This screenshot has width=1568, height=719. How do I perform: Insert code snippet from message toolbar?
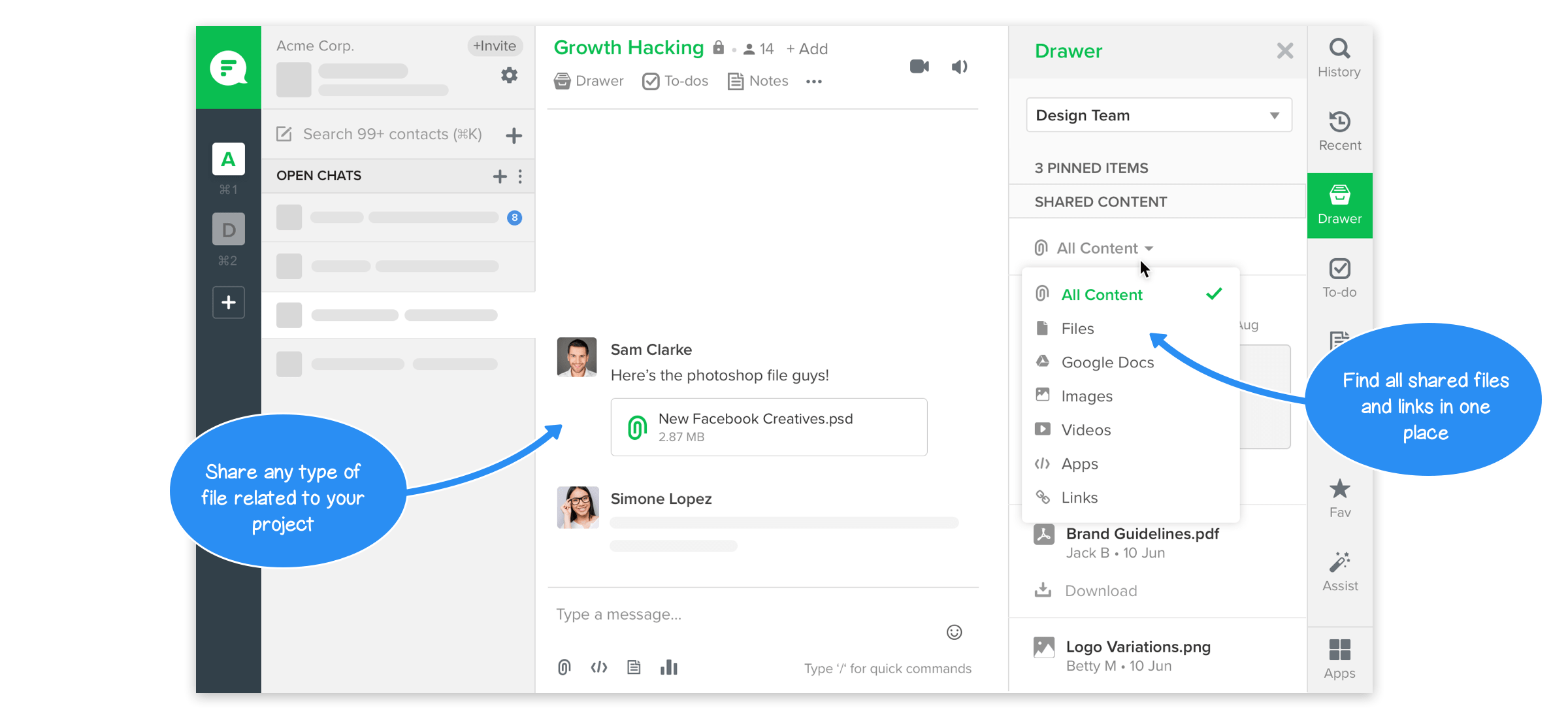pyautogui.click(x=599, y=667)
